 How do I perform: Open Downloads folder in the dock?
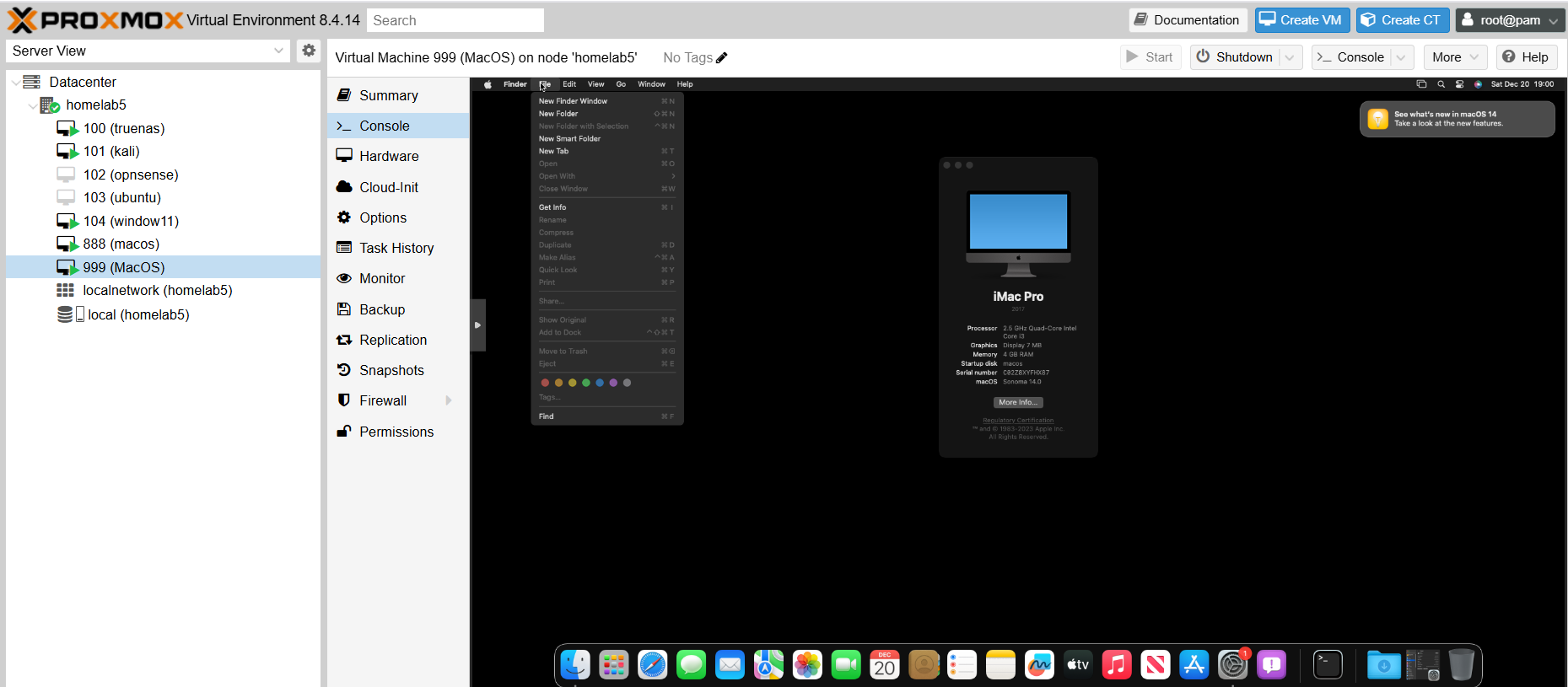pos(1384,665)
